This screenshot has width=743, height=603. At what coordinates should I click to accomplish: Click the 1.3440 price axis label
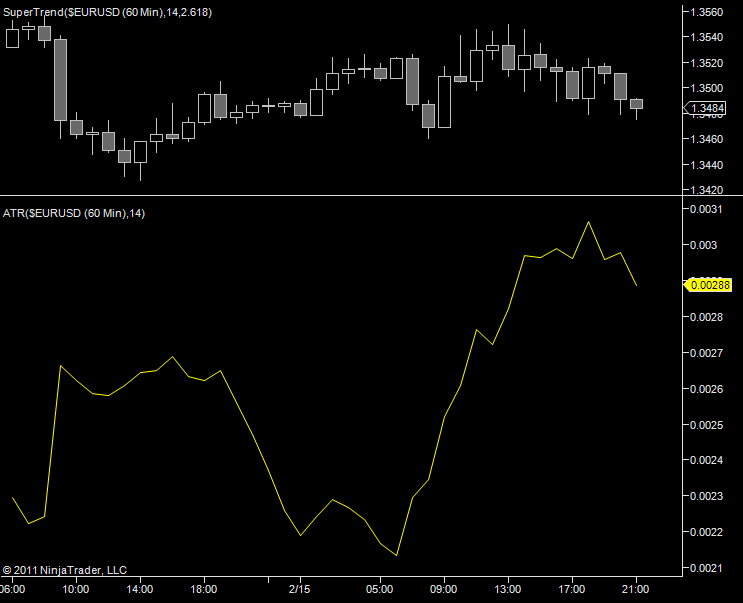[707, 165]
